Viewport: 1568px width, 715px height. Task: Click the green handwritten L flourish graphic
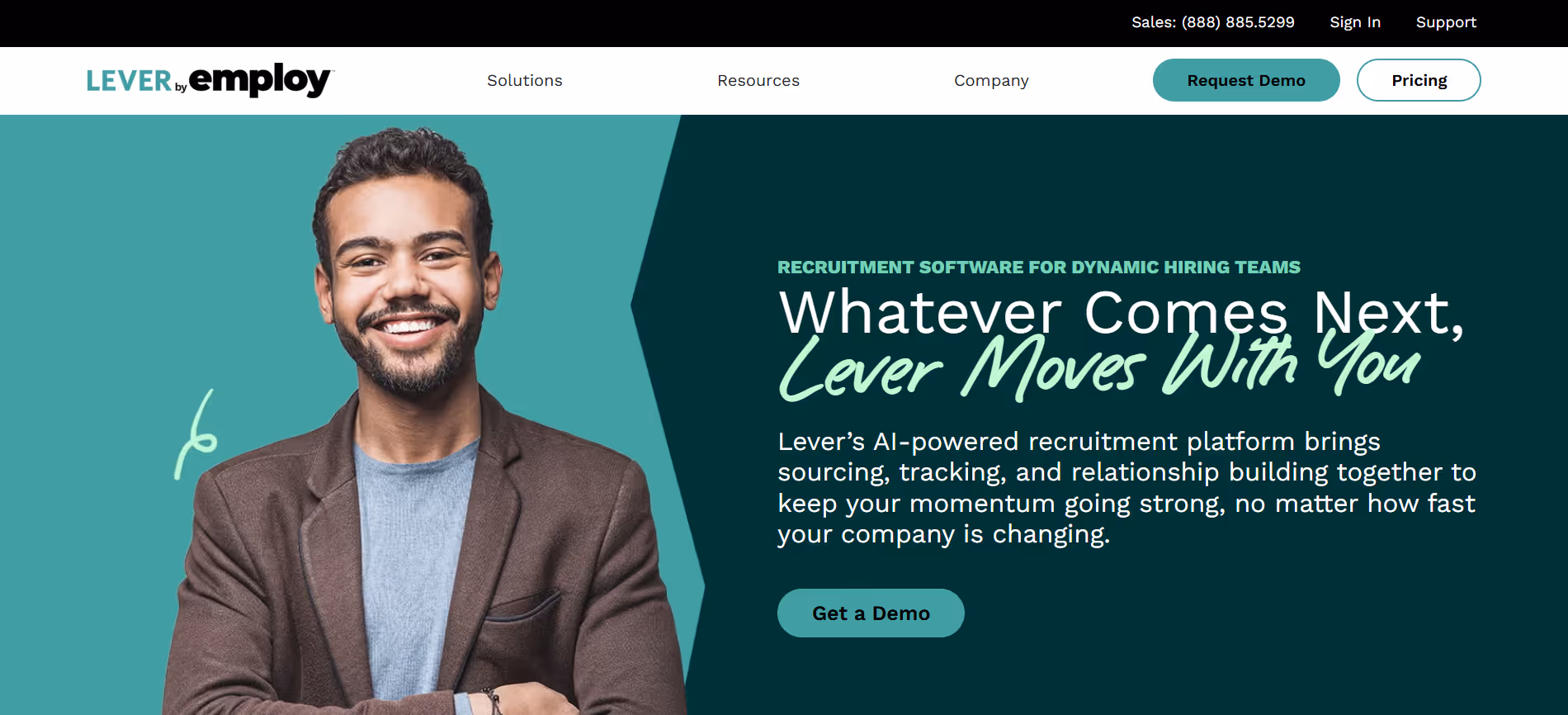pyautogui.click(x=196, y=434)
